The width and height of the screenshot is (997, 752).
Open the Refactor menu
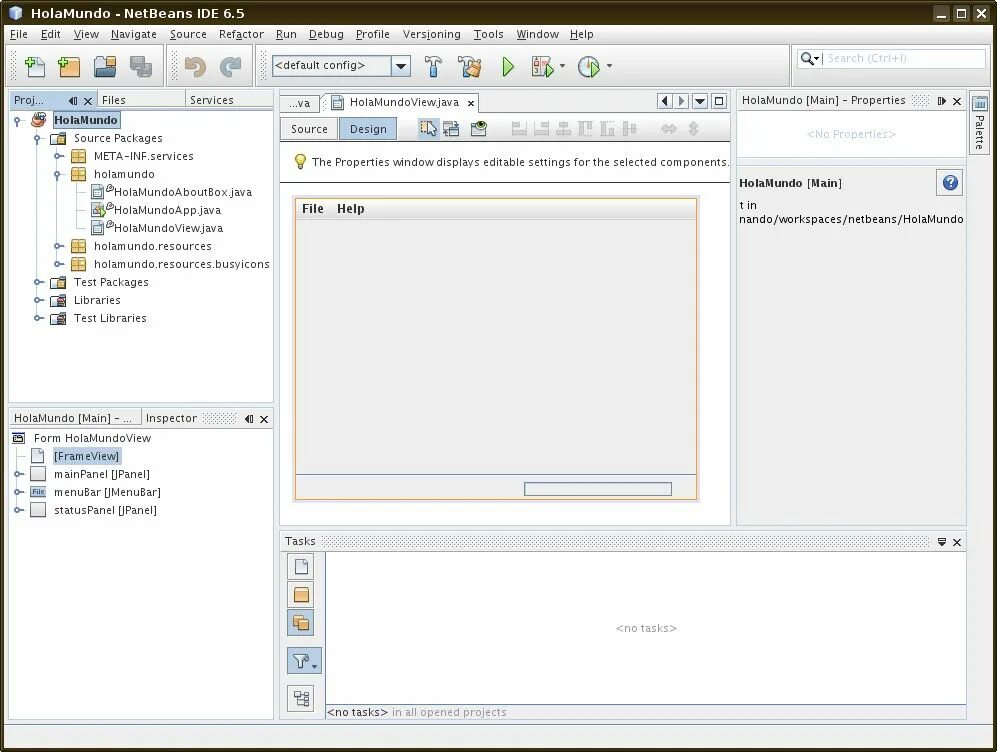241,34
